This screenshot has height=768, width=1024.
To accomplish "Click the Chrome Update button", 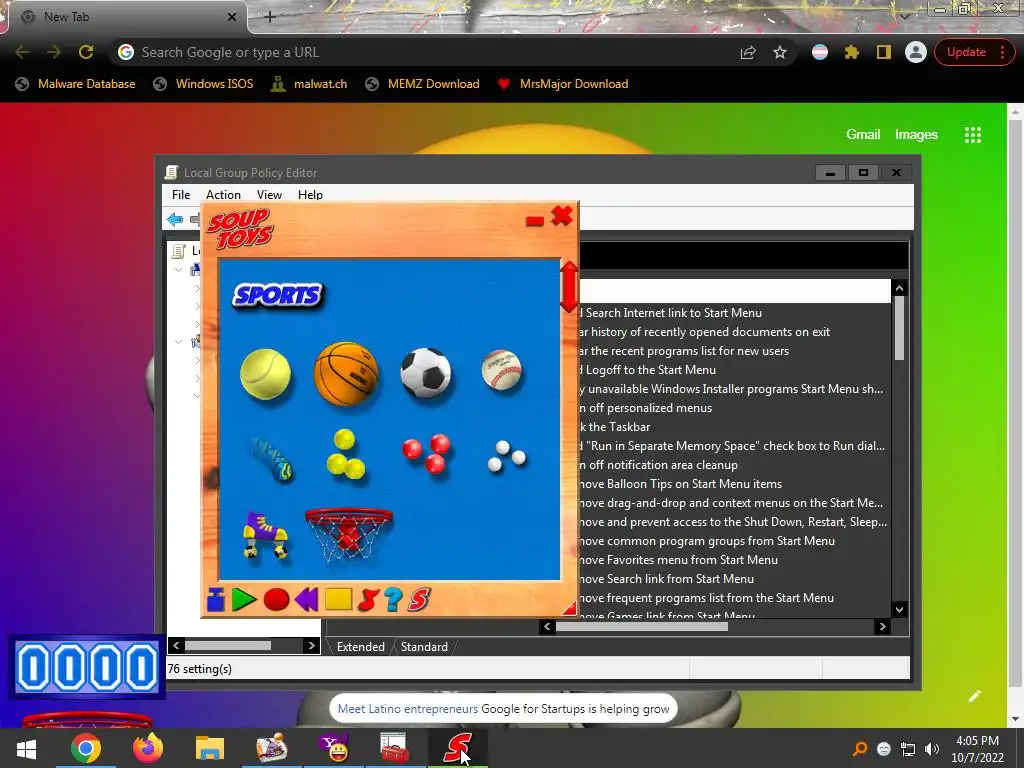I will click(x=974, y=52).
